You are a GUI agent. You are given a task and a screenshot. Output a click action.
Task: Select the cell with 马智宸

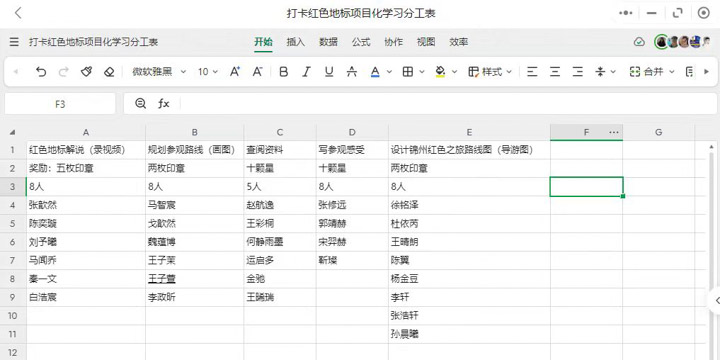coord(195,205)
